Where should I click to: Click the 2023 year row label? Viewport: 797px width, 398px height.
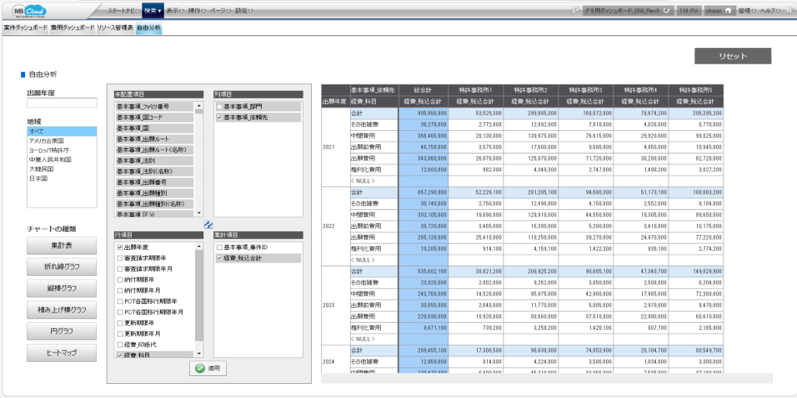tap(335, 305)
